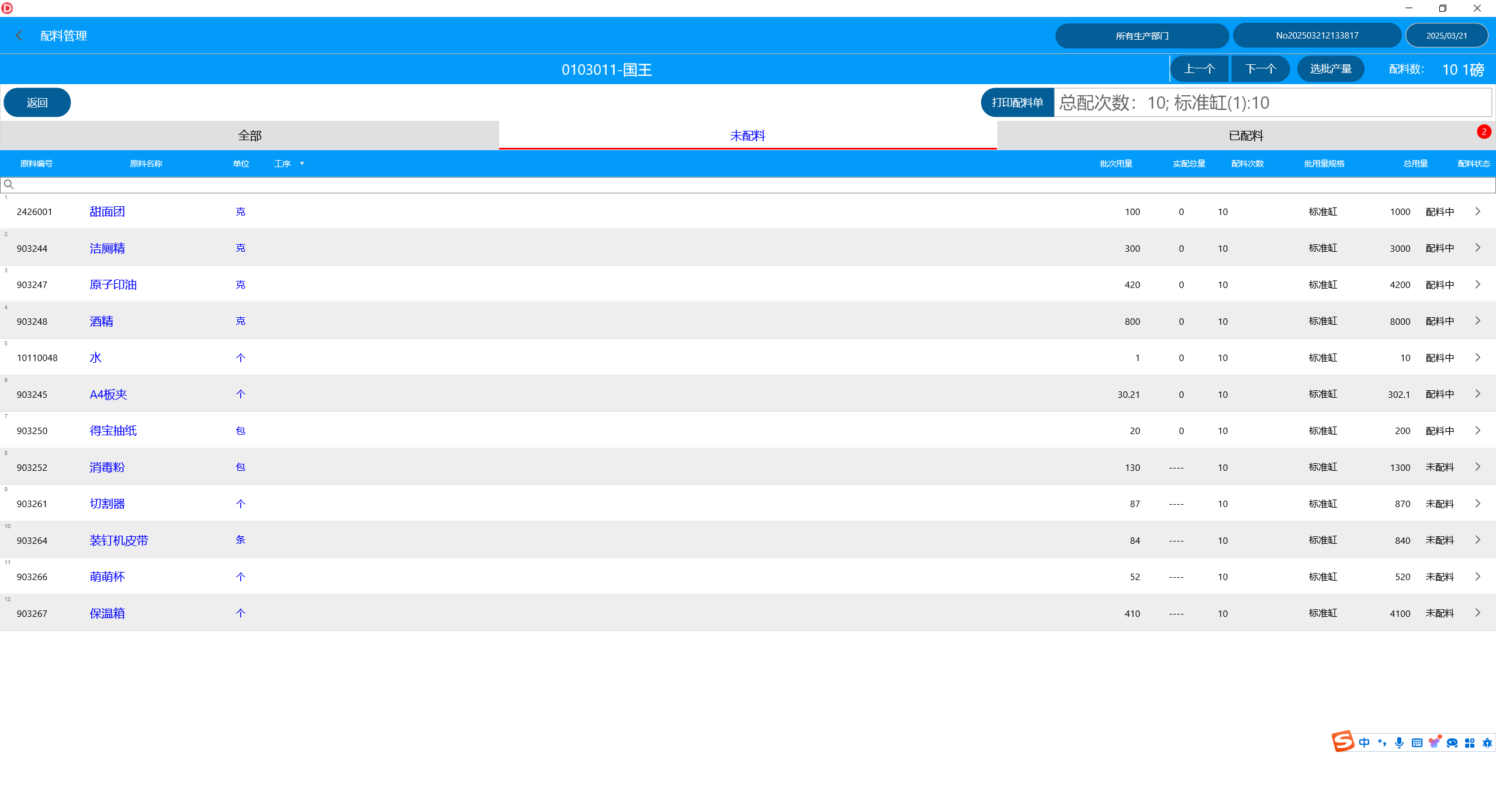
Task: Open the 所有生产部门 department selector
Action: pyautogui.click(x=1141, y=36)
